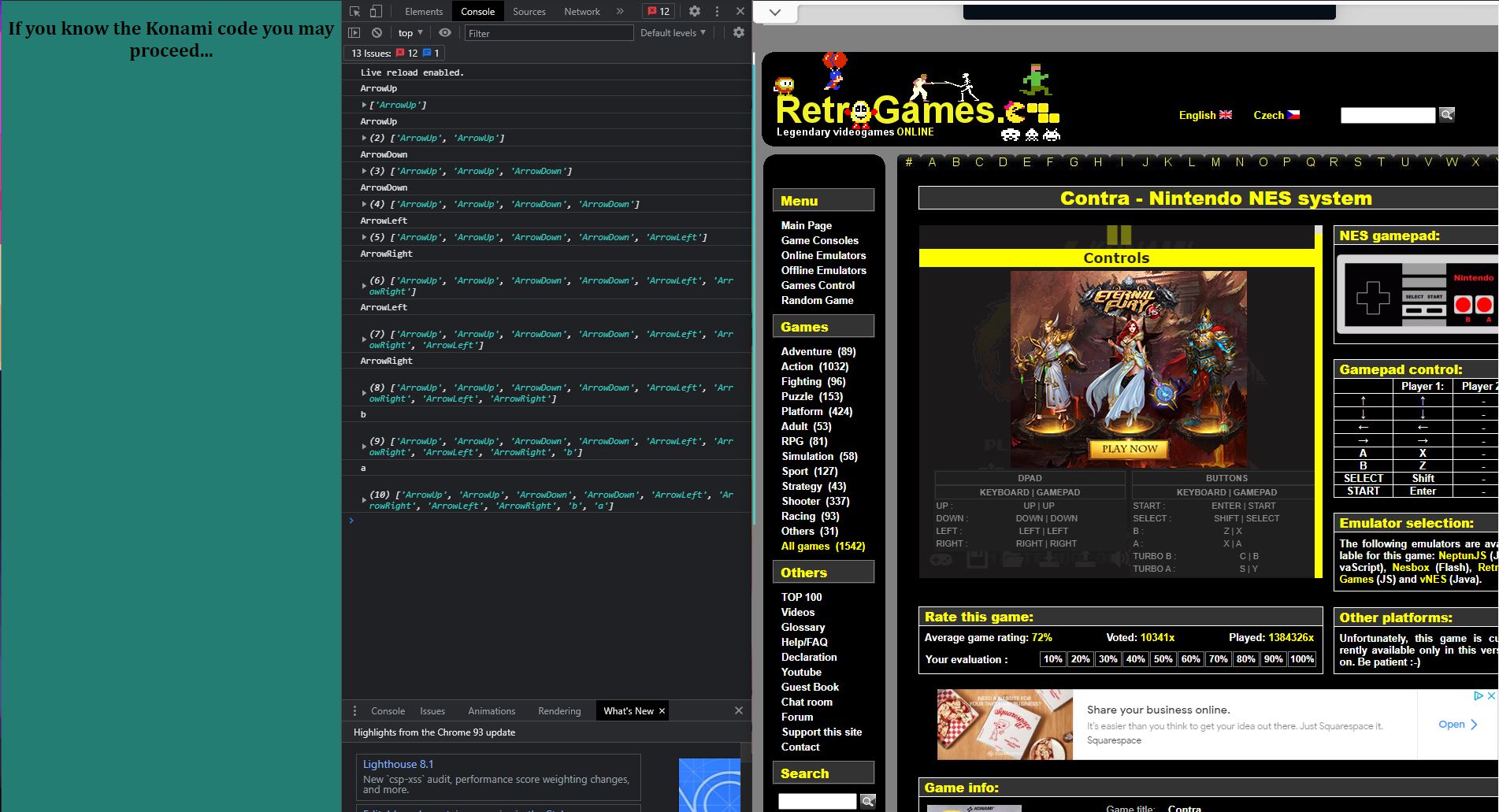Rate the game 100%
Screen dimensions: 1499x812
click(1301, 659)
